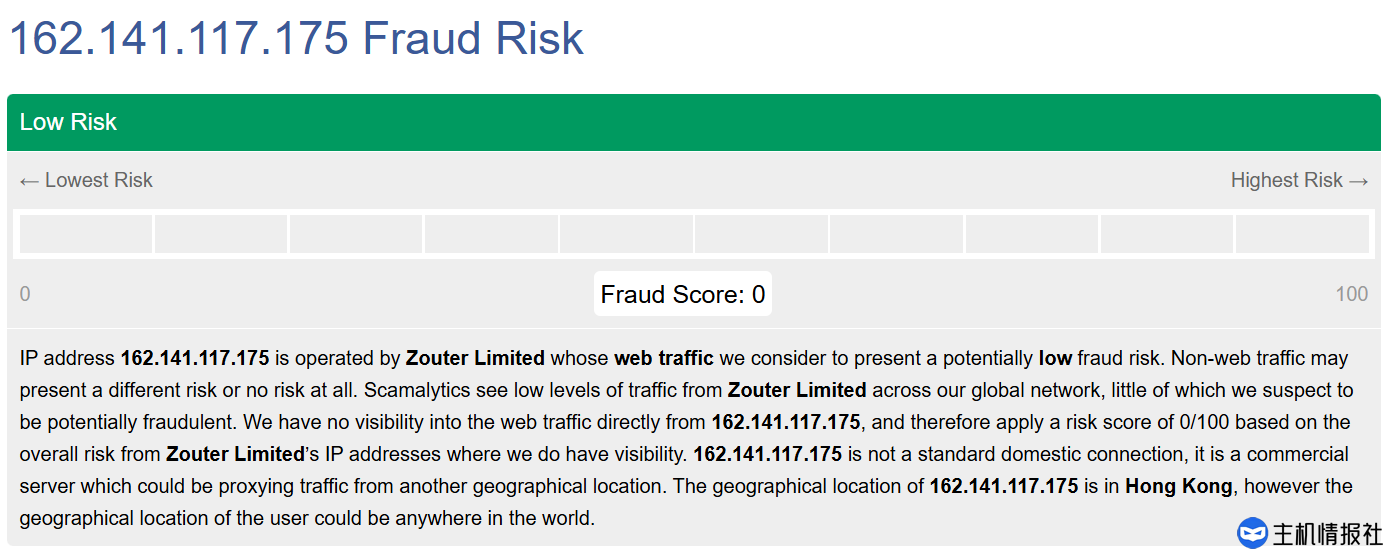Click the ninja mascot watermark icon
1385x551 pixels.
(x=1252, y=533)
